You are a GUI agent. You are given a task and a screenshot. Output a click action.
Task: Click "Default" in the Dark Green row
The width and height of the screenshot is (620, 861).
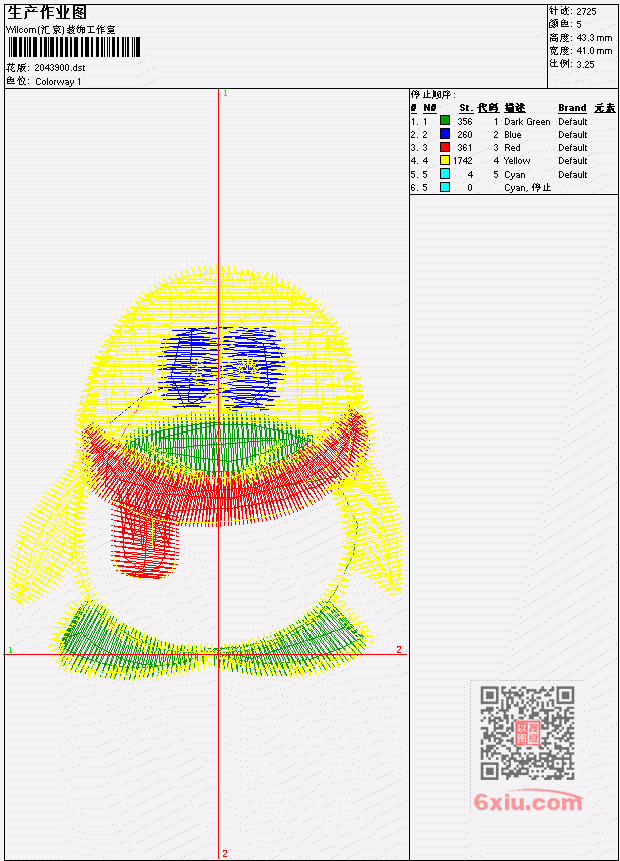pos(573,122)
